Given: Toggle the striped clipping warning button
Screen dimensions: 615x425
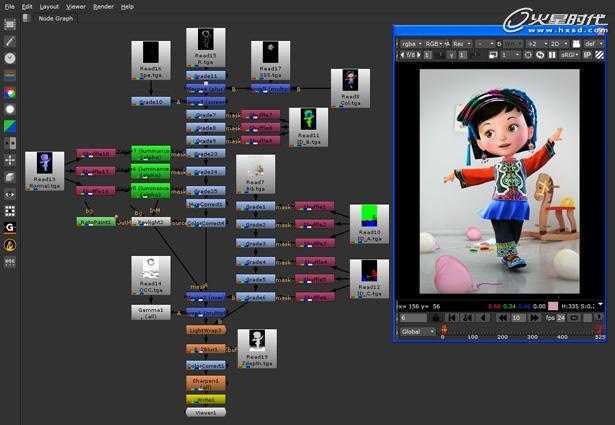Looking at the screenshot, I should click(x=600, y=55).
